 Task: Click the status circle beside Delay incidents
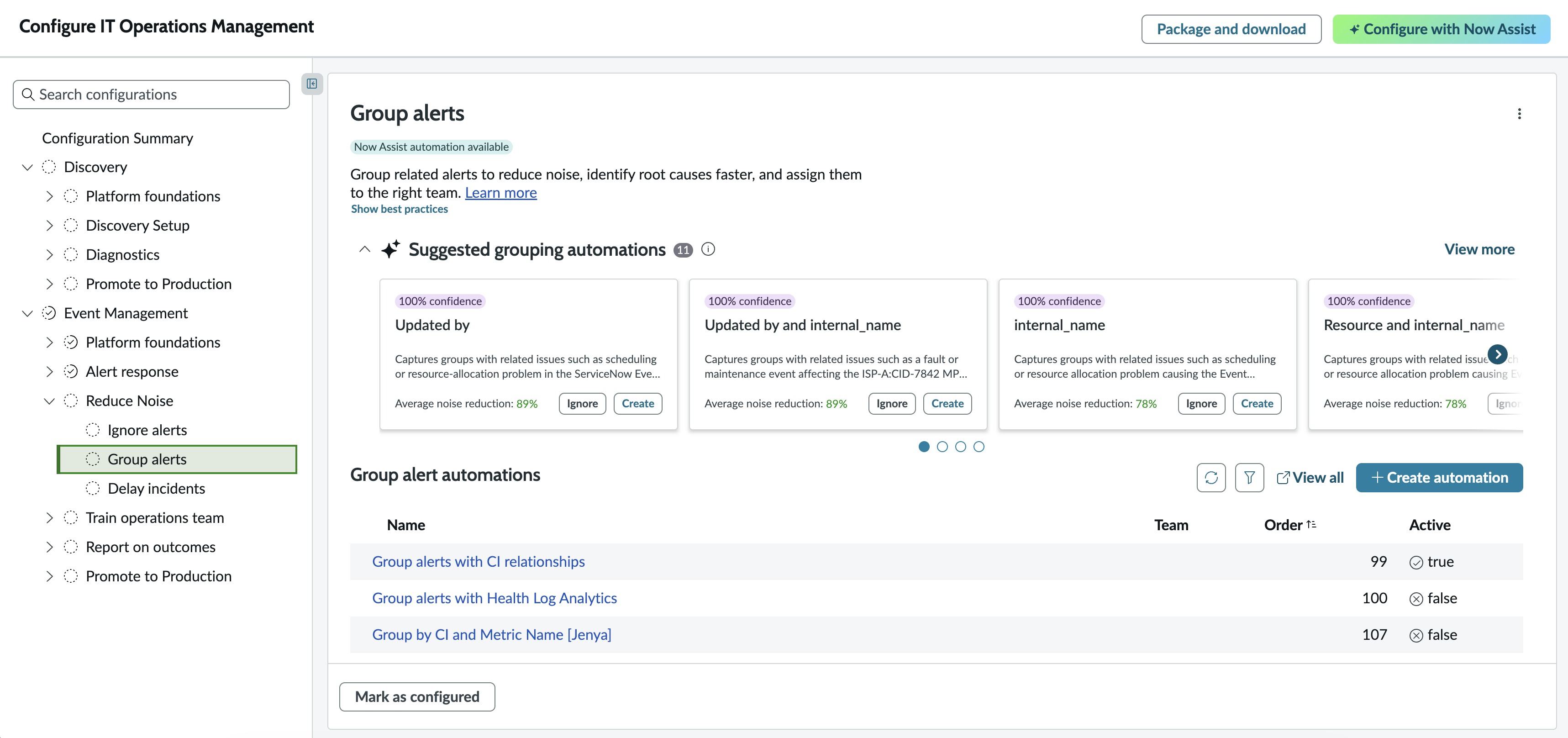[93, 488]
